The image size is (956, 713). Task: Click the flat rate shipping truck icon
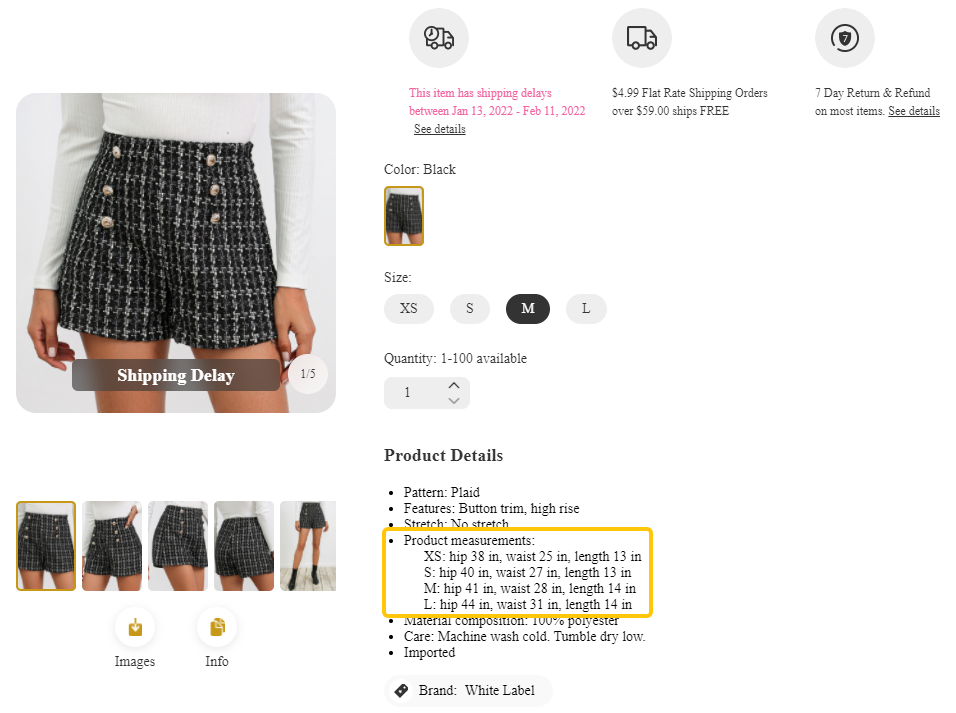pos(642,38)
